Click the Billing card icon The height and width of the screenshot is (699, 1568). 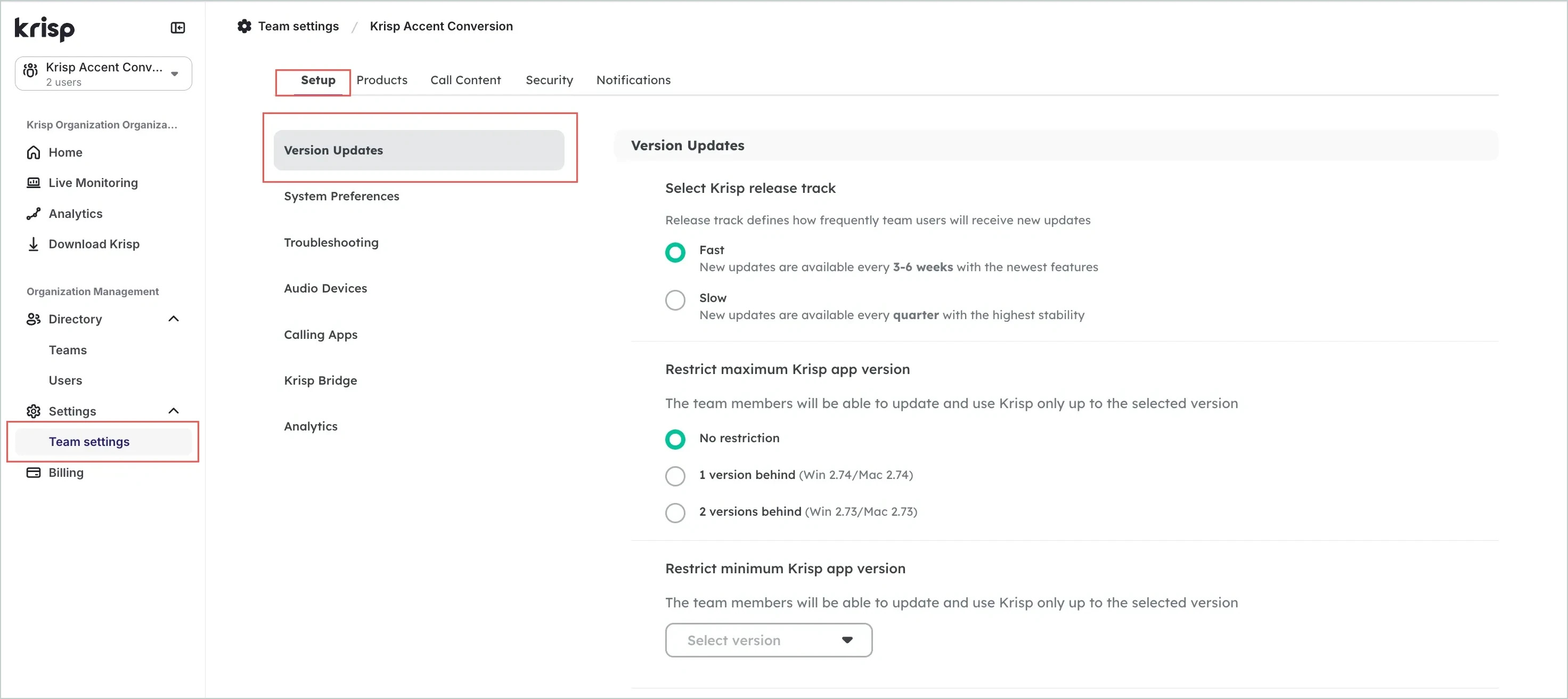point(34,473)
